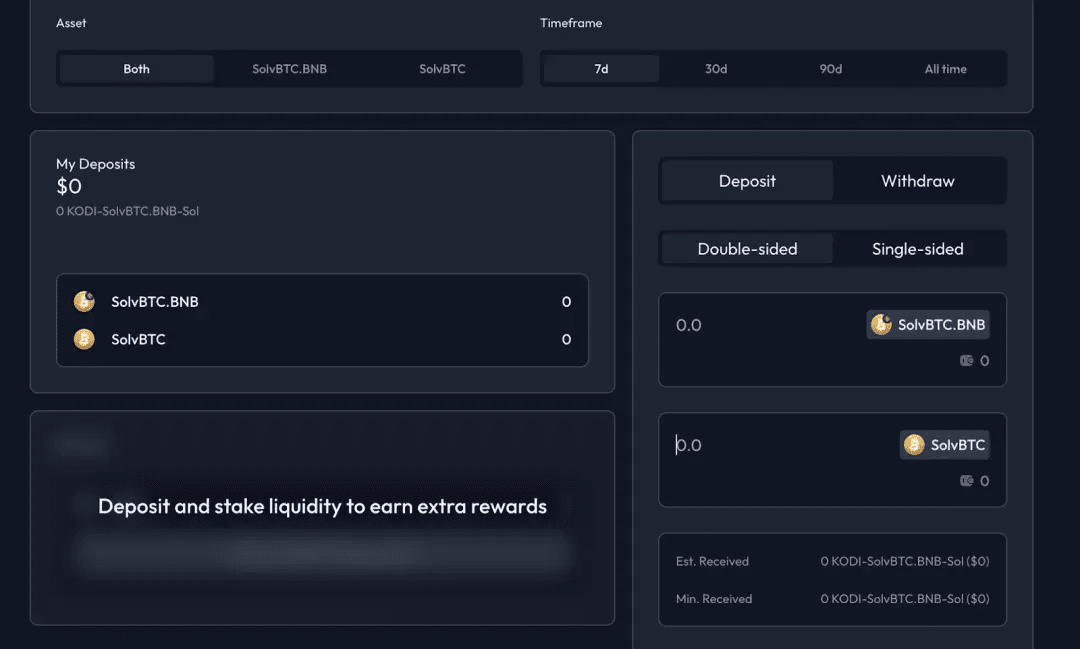Select Single-sided deposit mode
The image size is (1080, 649).
(x=918, y=249)
